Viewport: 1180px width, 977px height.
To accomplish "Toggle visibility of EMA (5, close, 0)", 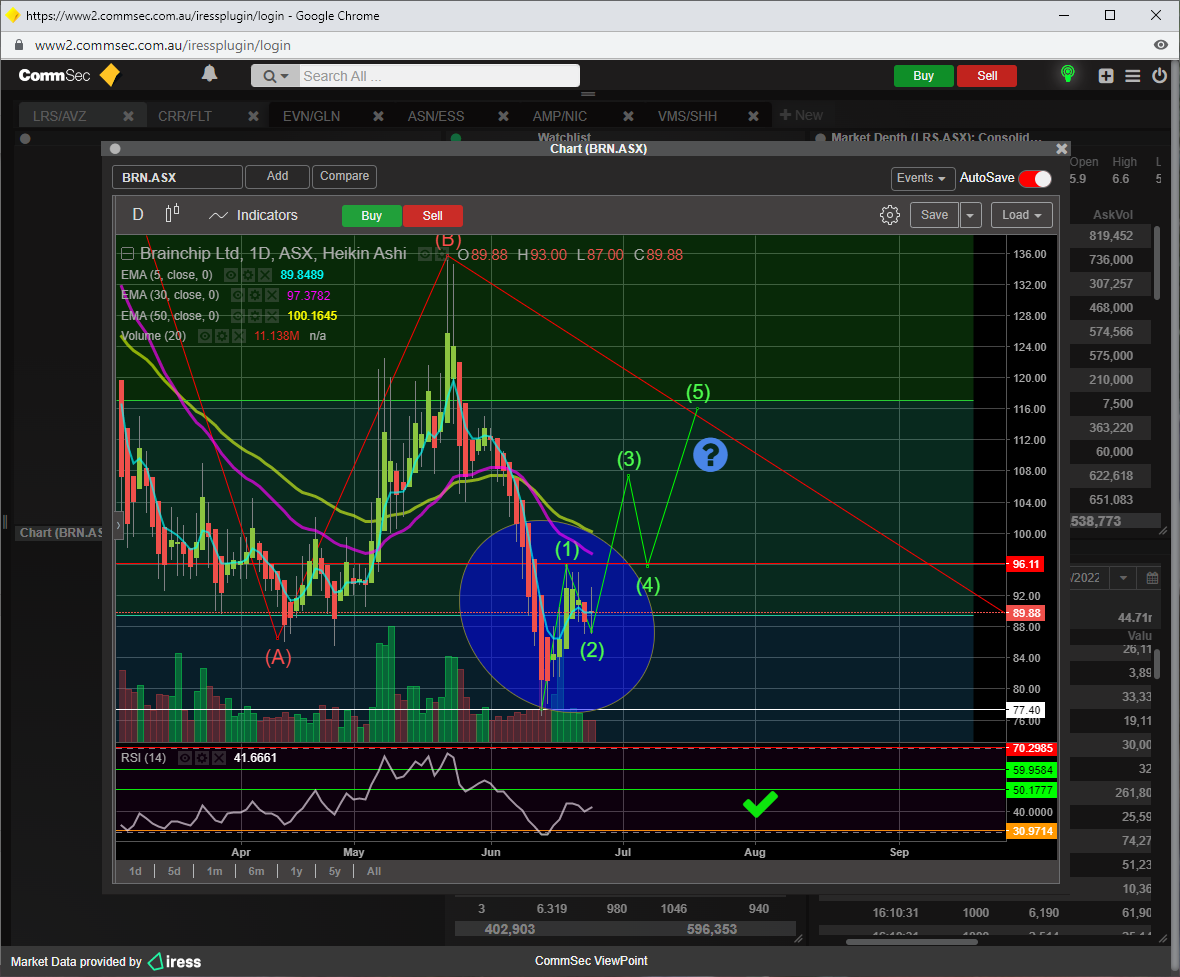I will [x=232, y=275].
